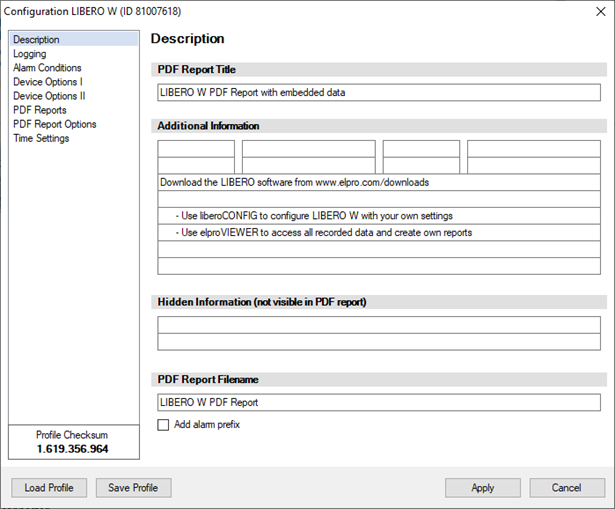This screenshot has height=509, width=615.
Task: Go to Alarm Conditions section
Action: [x=47, y=68]
